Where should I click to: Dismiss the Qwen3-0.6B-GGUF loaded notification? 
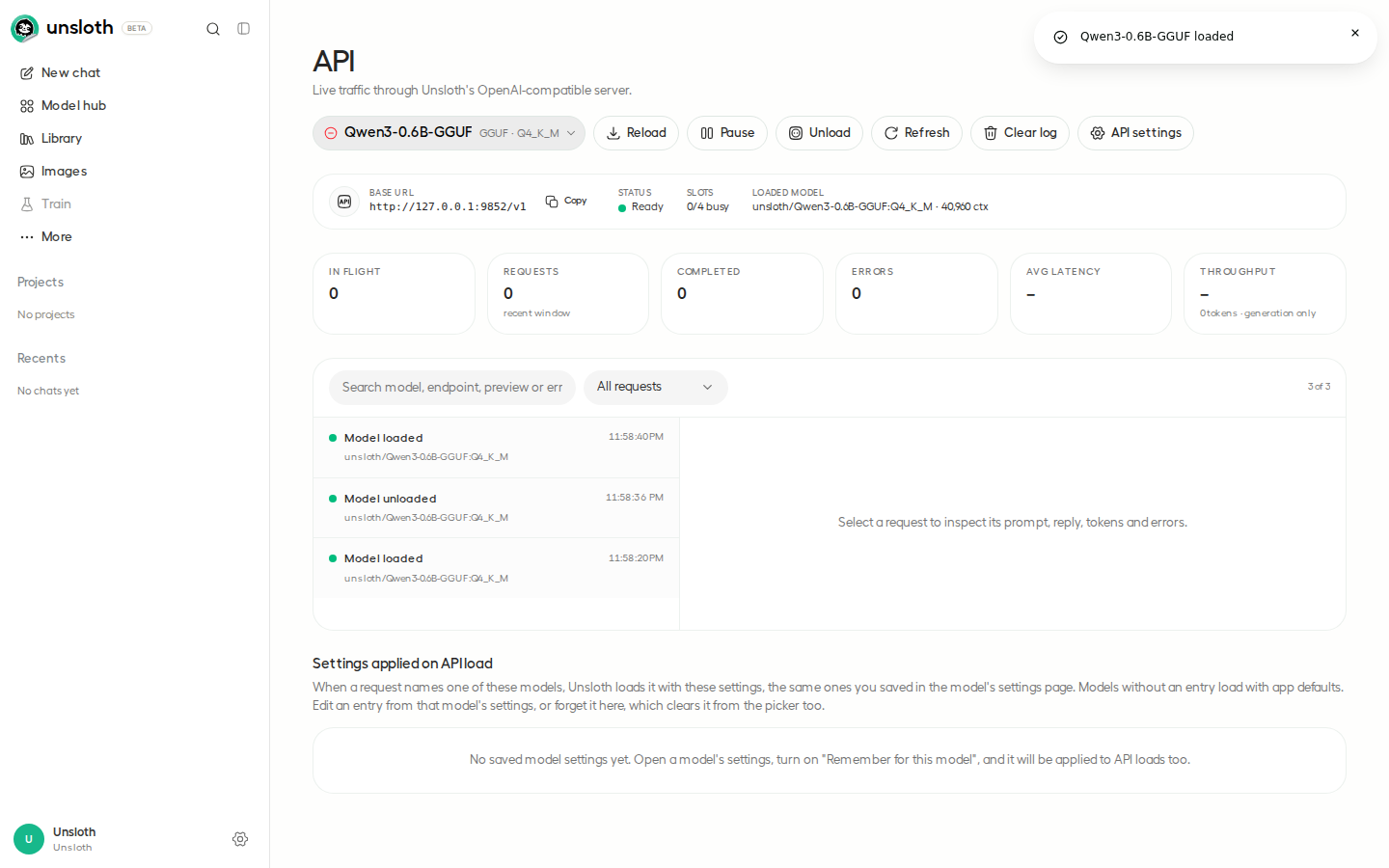1355,33
